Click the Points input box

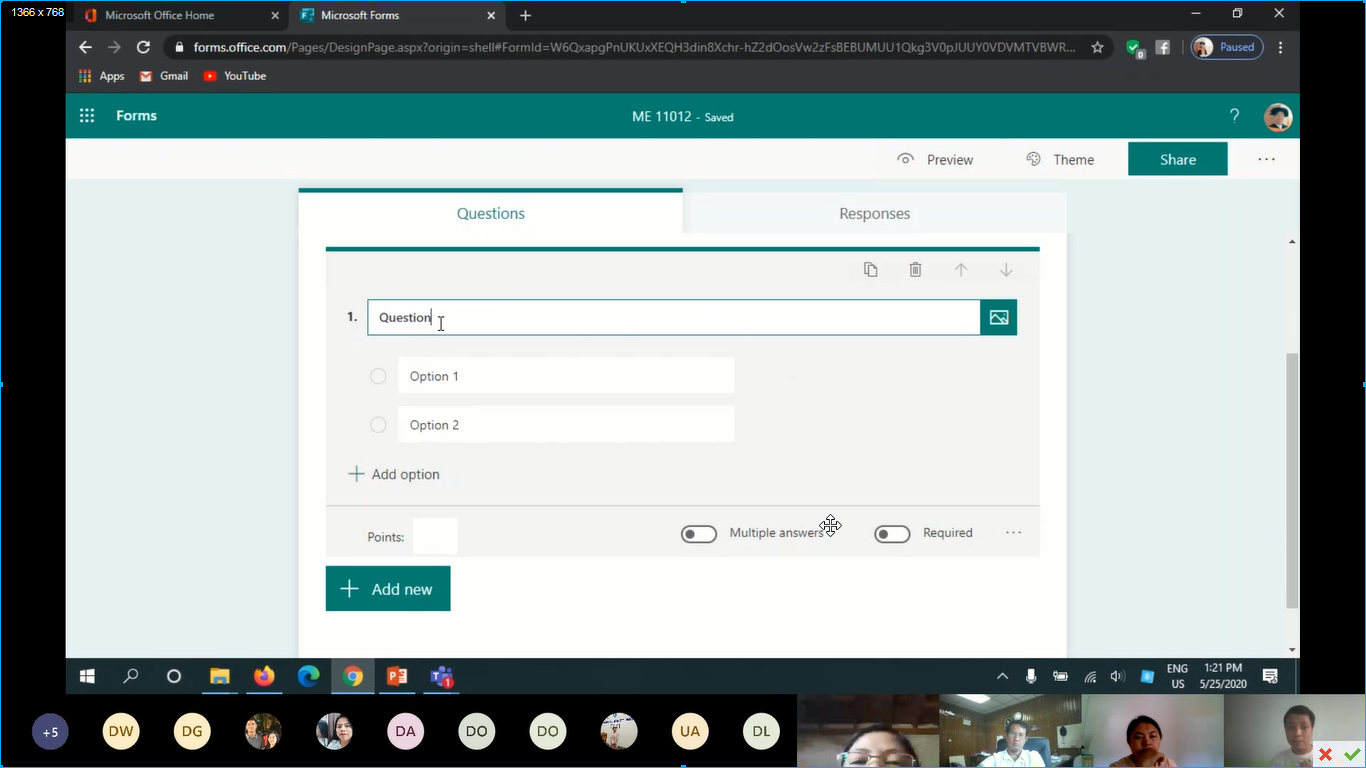click(x=435, y=536)
